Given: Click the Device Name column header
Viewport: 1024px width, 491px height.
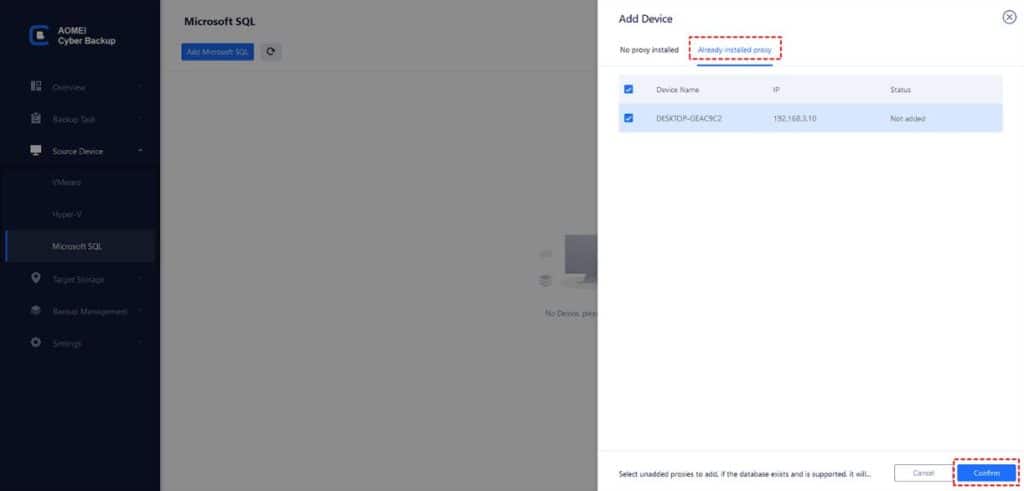Looking at the screenshot, I should pyautogui.click(x=677, y=89).
